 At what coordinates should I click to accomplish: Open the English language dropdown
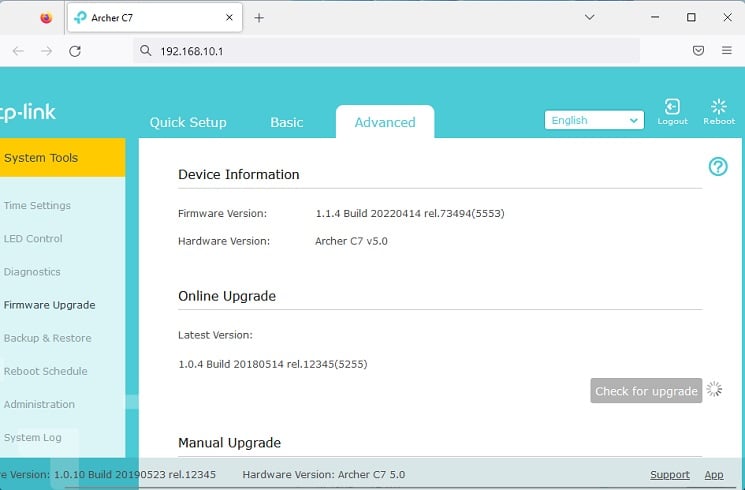pyautogui.click(x=594, y=120)
